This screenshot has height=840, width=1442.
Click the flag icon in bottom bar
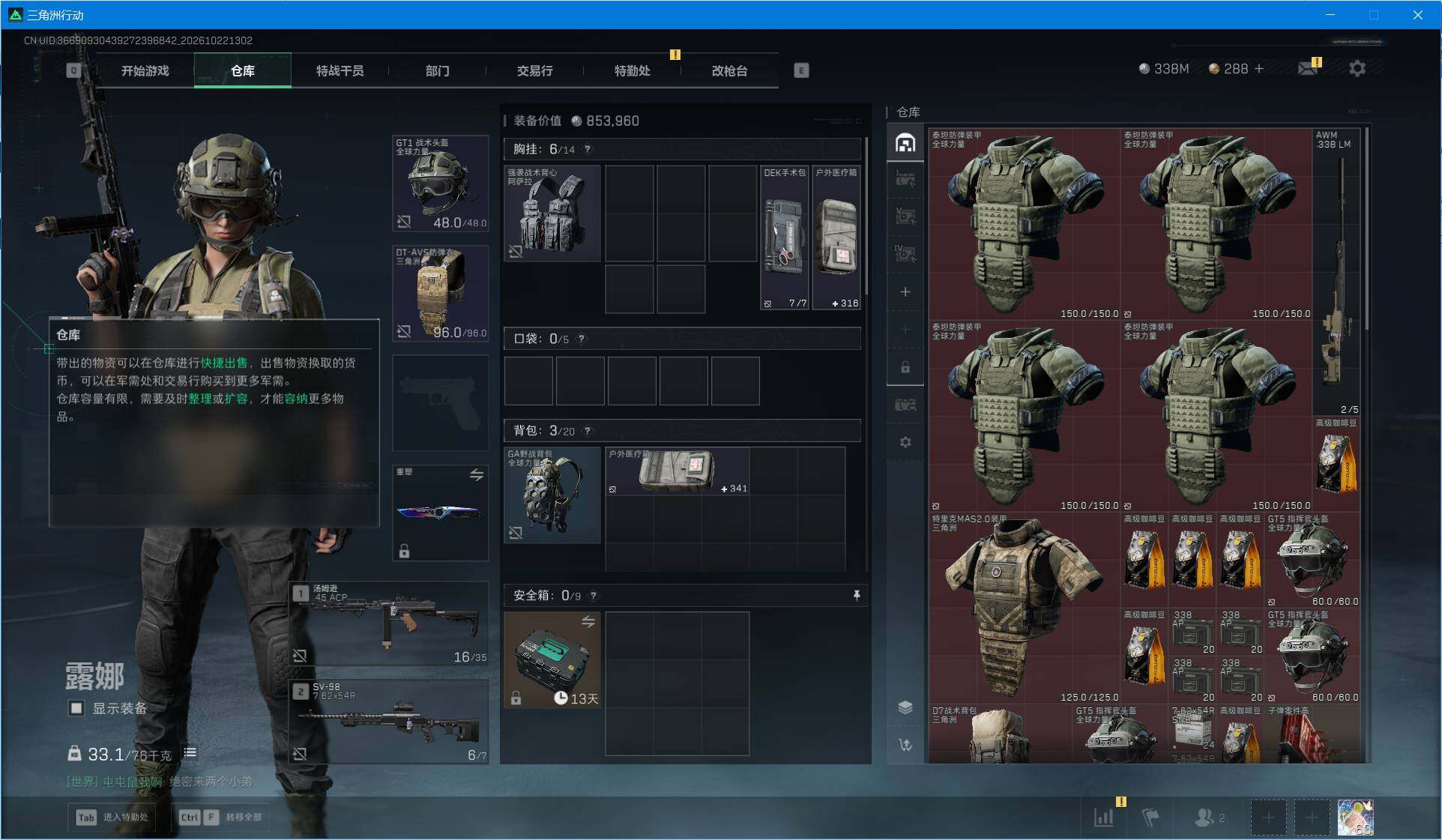[x=1150, y=818]
